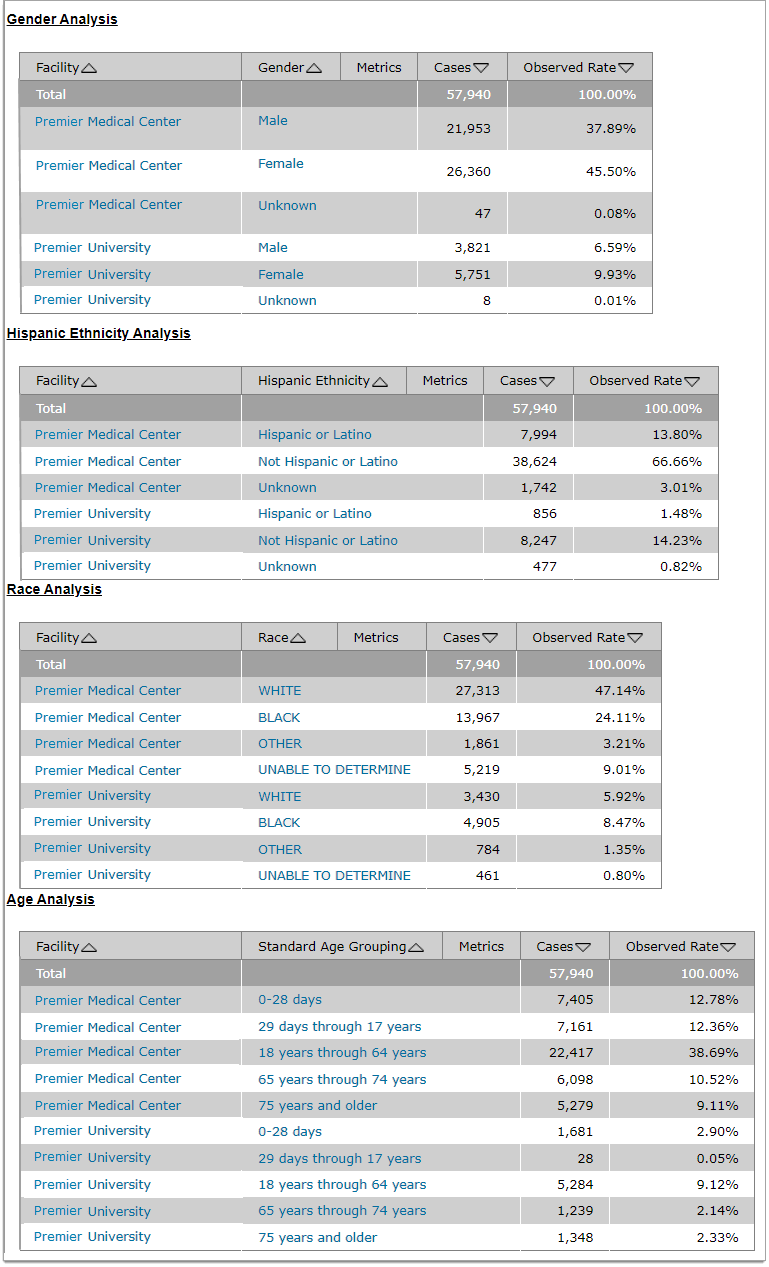Image resolution: width=769 pixels, height=1267 pixels.
Task: Open the Unknown ethnicity link for Premier University
Action: point(287,566)
